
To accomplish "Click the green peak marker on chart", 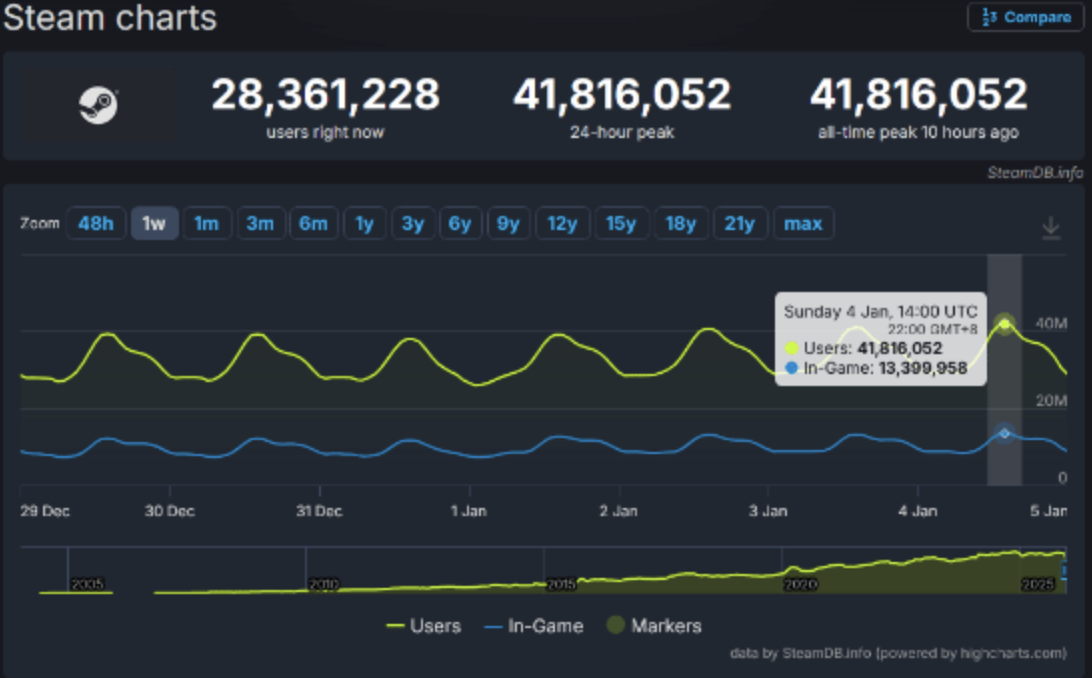I will click(1005, 324).
